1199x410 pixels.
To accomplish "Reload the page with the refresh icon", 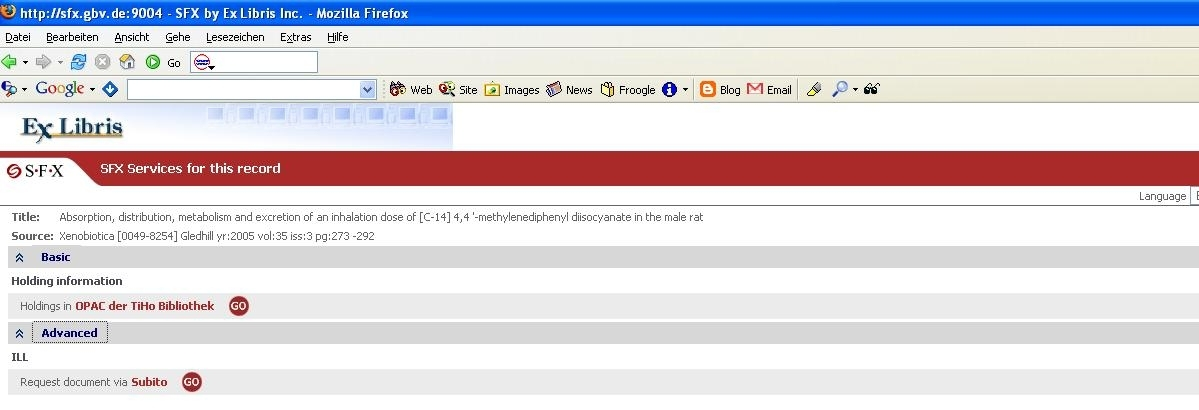I will 79,62.
